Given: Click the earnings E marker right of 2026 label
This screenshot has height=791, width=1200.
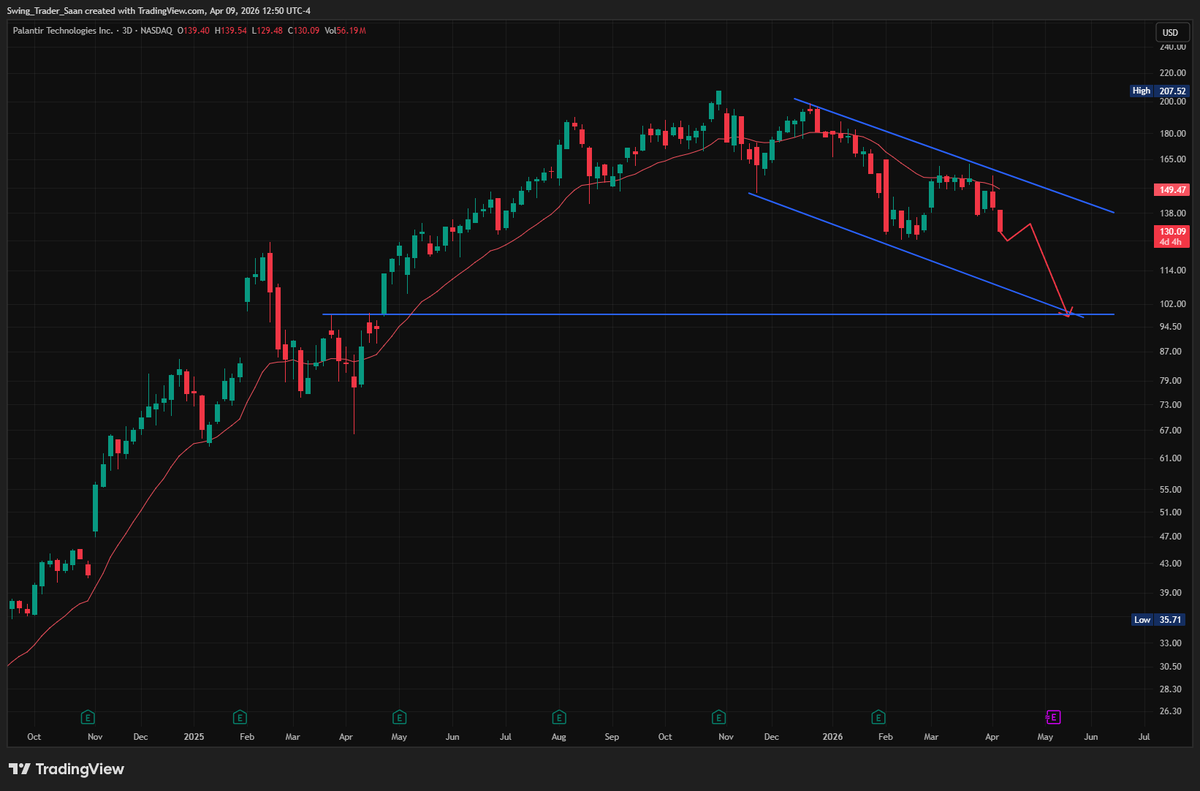Looking at the screenshot, I should coord(878,717).
